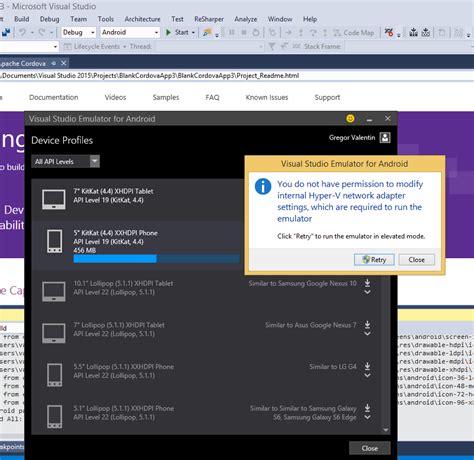This screenshot has height=460, width=474.
Task: Click the 5.1" Lollipop Phone device icon
Action: (x=55, y=416)
